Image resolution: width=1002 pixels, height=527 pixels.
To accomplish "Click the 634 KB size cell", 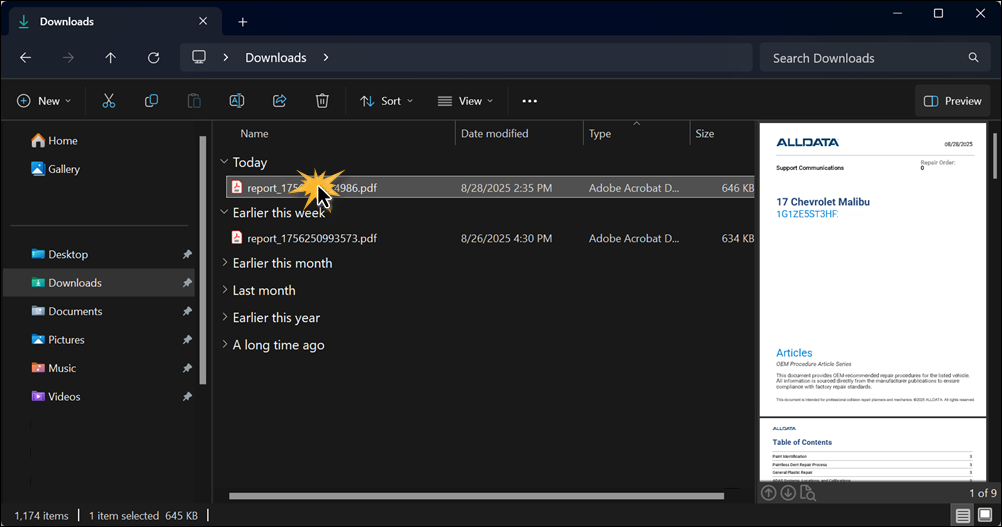I will [738, 238].
